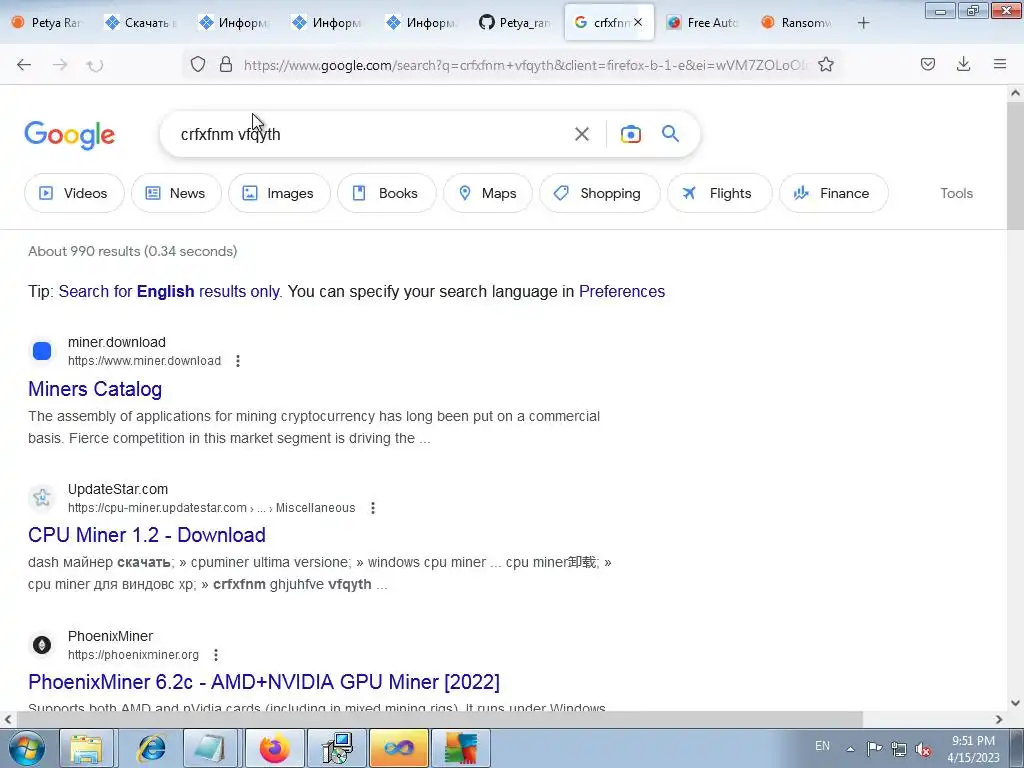
Task: Filter results by Shopping
Action: (x=600, y=193)
